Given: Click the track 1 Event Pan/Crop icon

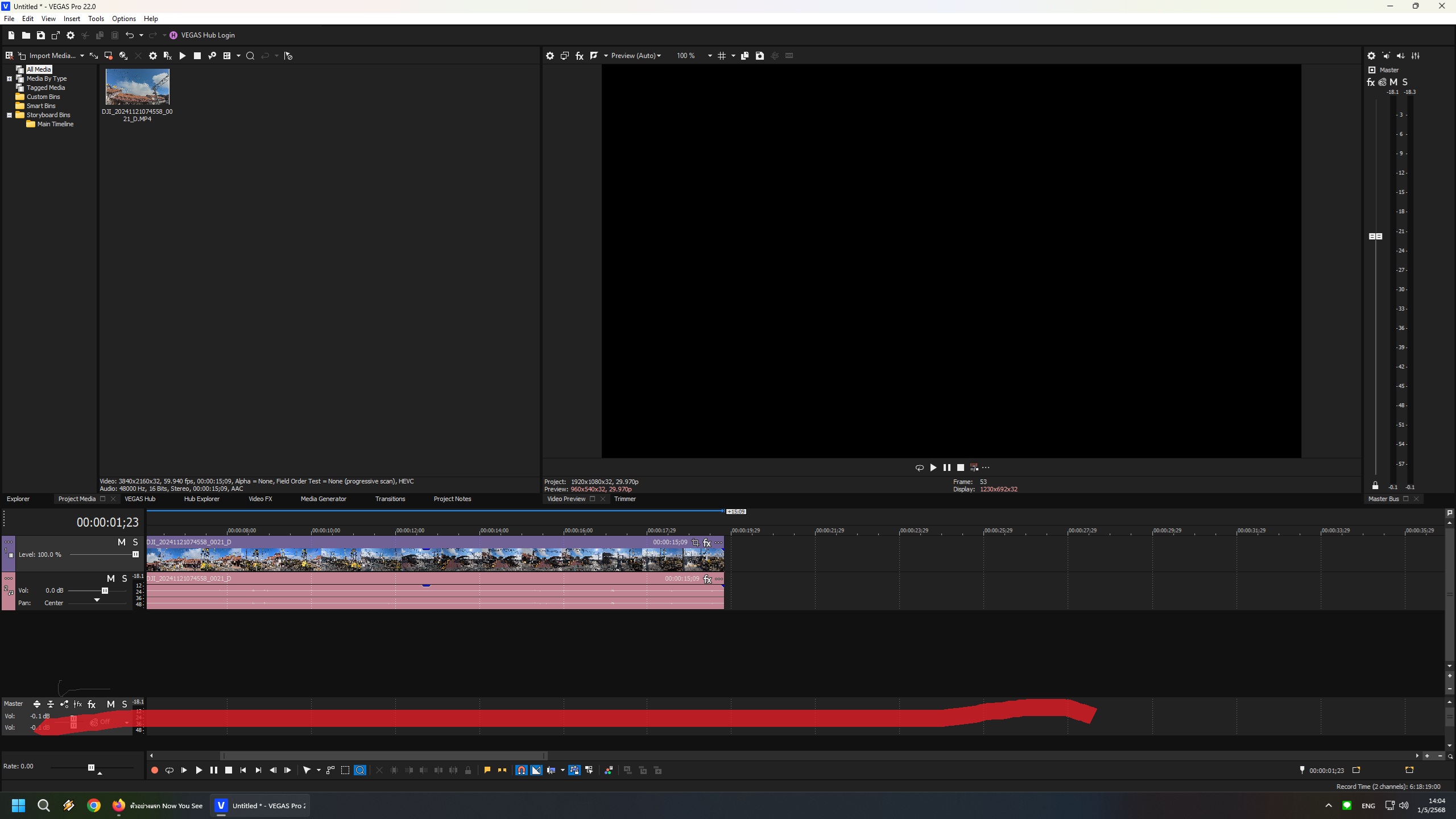Looking at the screenshot, I should tap(695, 543).
